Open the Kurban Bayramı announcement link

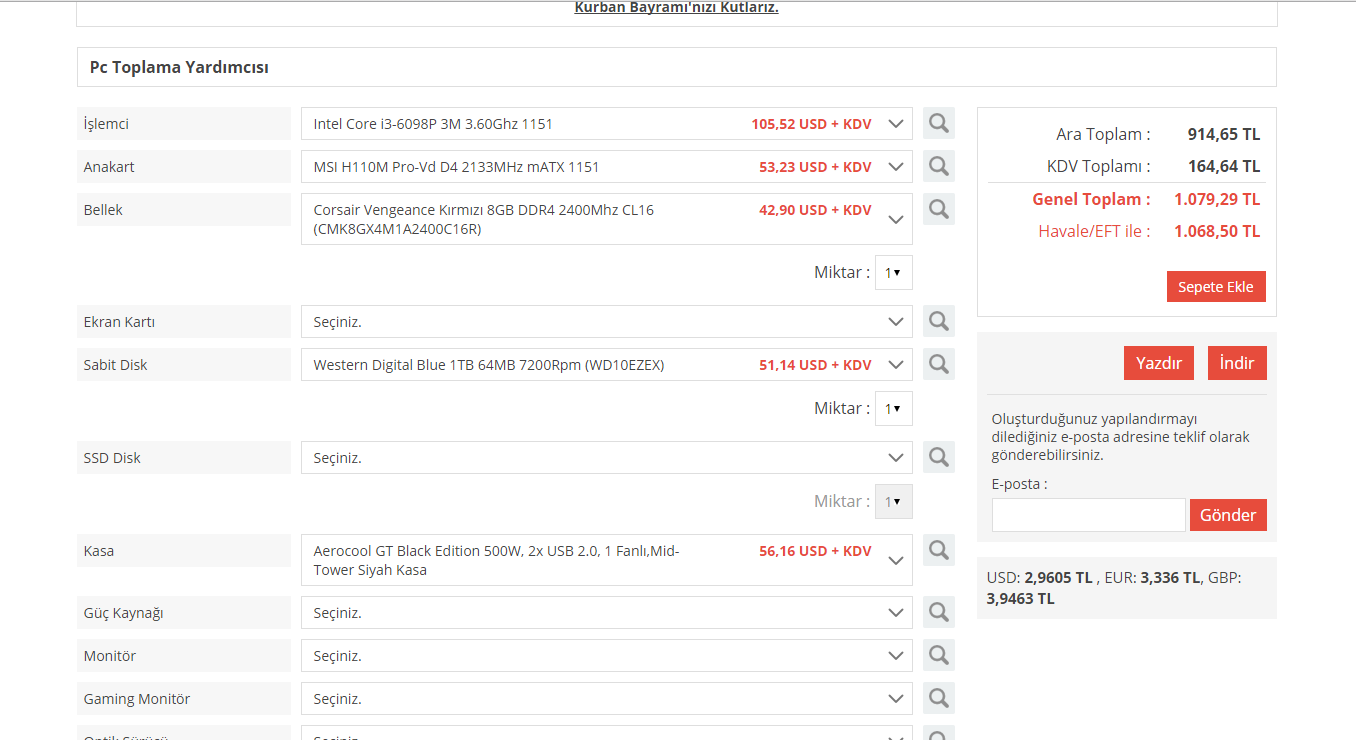[676, 8]
